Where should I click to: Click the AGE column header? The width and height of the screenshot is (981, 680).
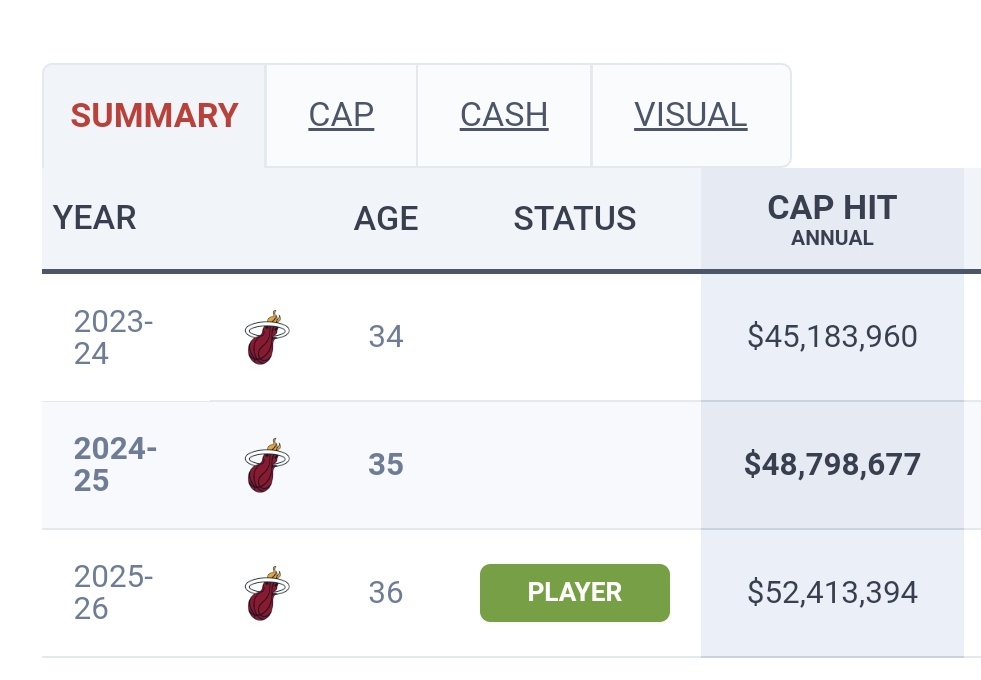(x=386, y=218)
